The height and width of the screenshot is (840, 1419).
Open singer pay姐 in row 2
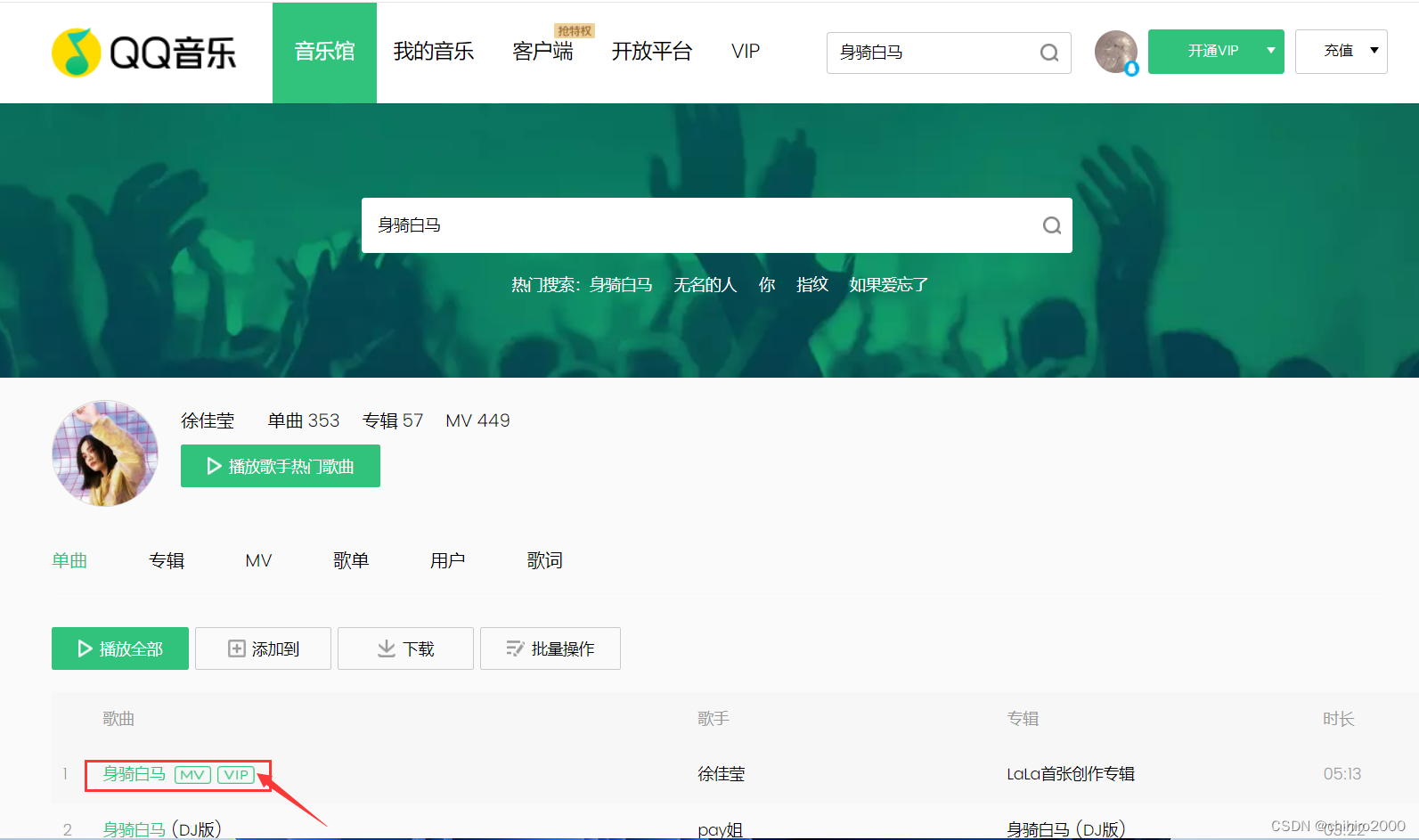pos(720,829)
